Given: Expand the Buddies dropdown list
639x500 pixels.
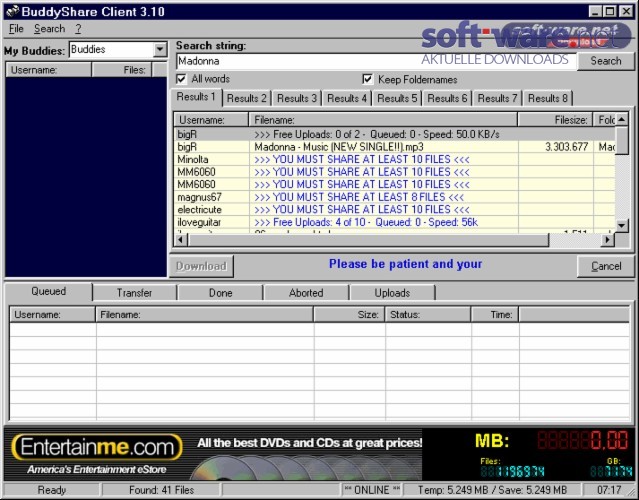Looking at the screenshot, I should pos(160,50).
